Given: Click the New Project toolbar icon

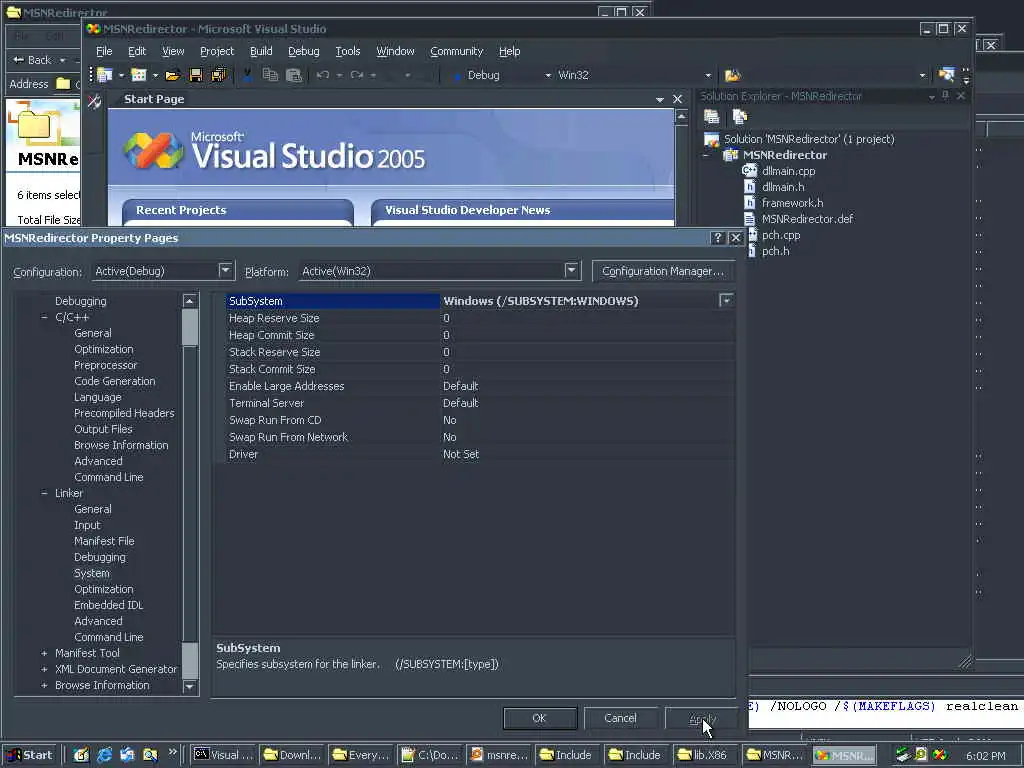Looking at the screenshot, I should tap(105, 75).
